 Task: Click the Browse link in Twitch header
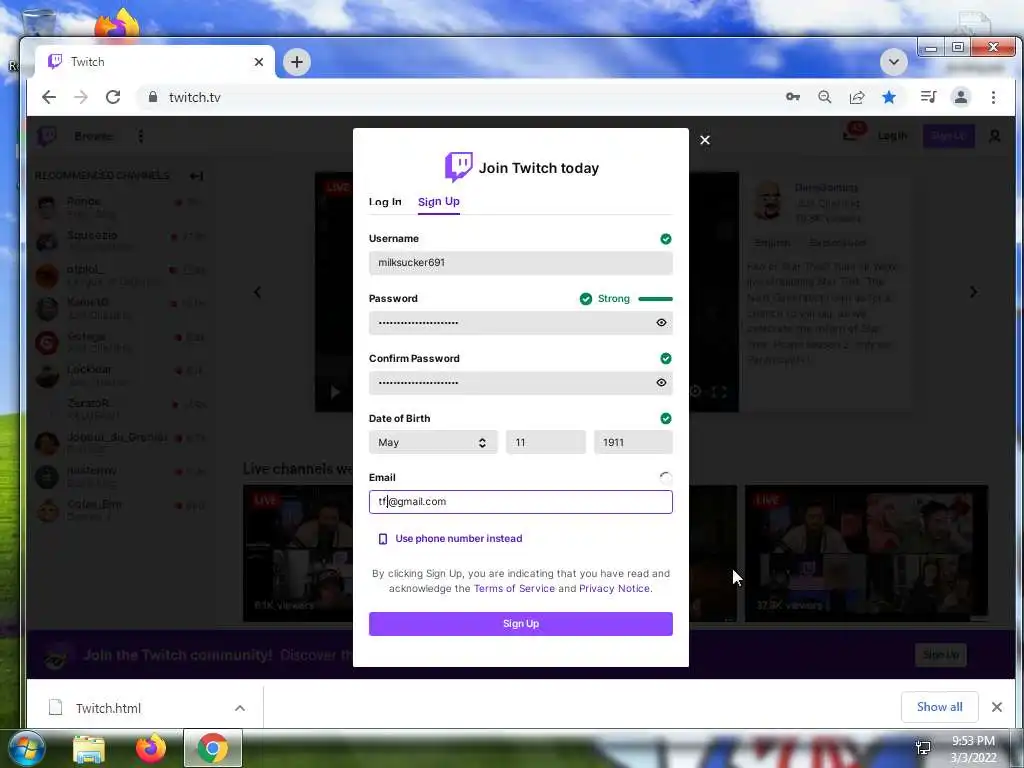point(93,136)
